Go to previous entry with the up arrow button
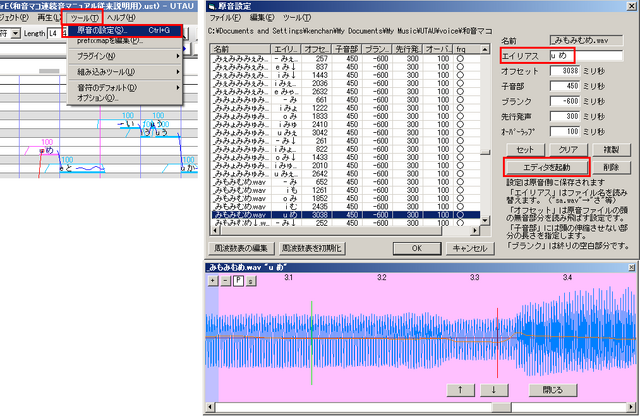Image resolution: width=640 pixels, height=416 pixels. point(461,390)
